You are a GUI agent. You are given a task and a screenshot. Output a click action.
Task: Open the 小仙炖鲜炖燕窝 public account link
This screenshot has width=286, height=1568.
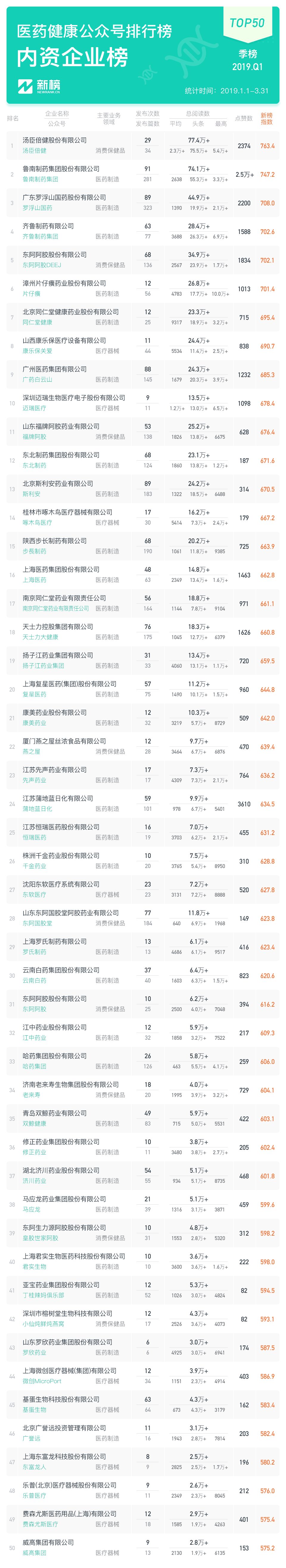pyautogui.click(x=43, y=1323)
